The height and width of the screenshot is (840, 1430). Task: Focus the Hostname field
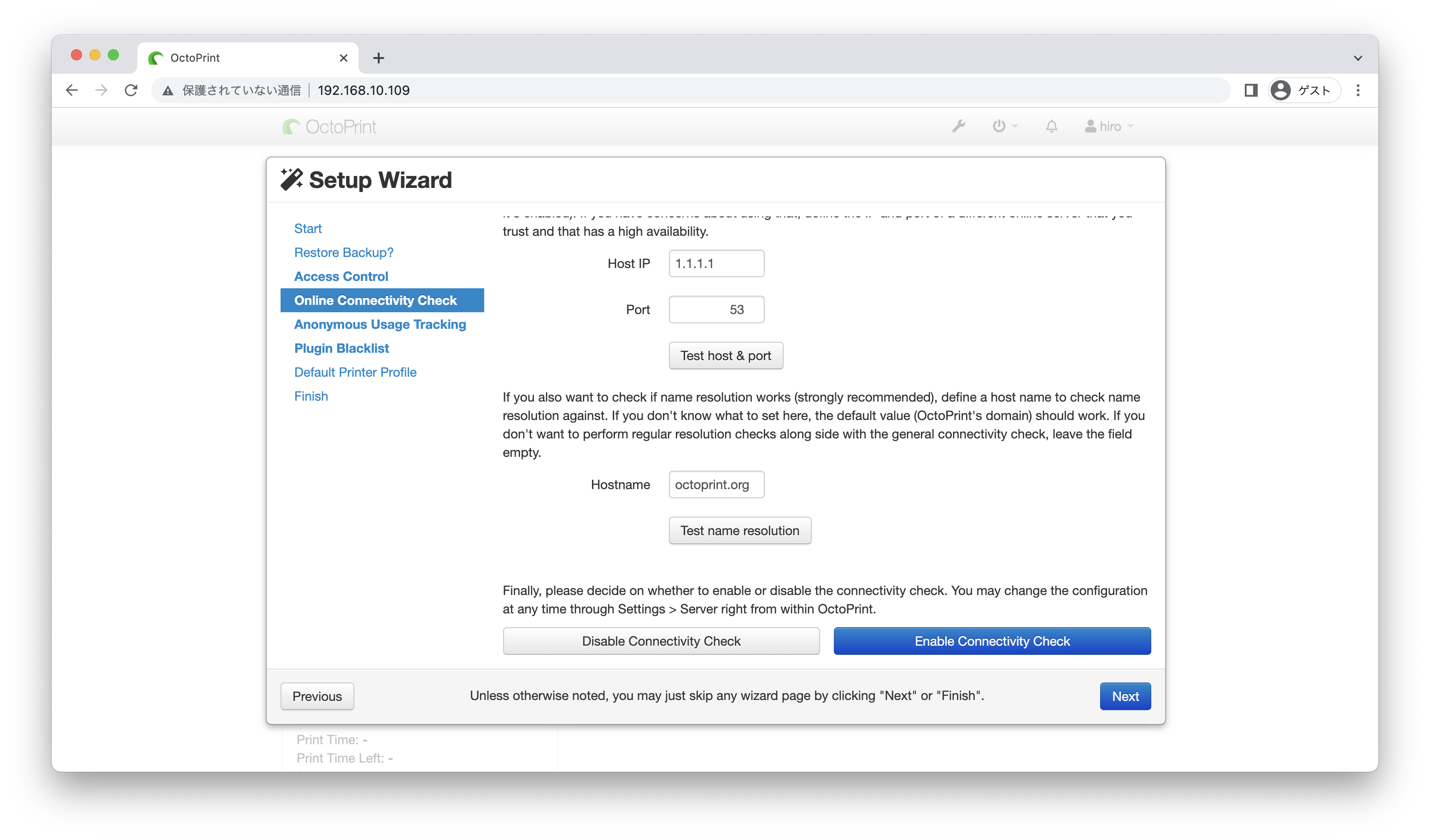716,485
